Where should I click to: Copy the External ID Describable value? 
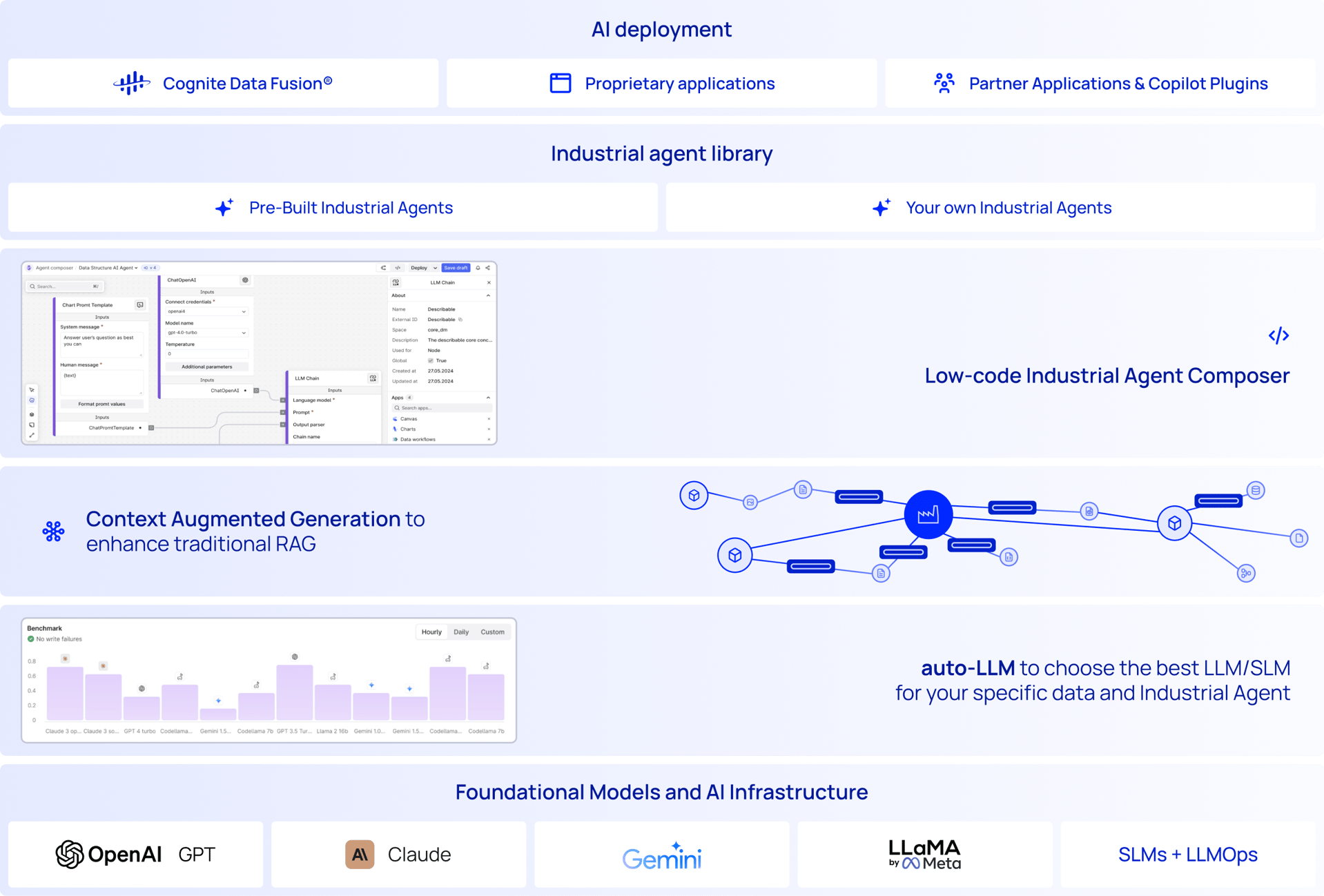pos(460,320)
